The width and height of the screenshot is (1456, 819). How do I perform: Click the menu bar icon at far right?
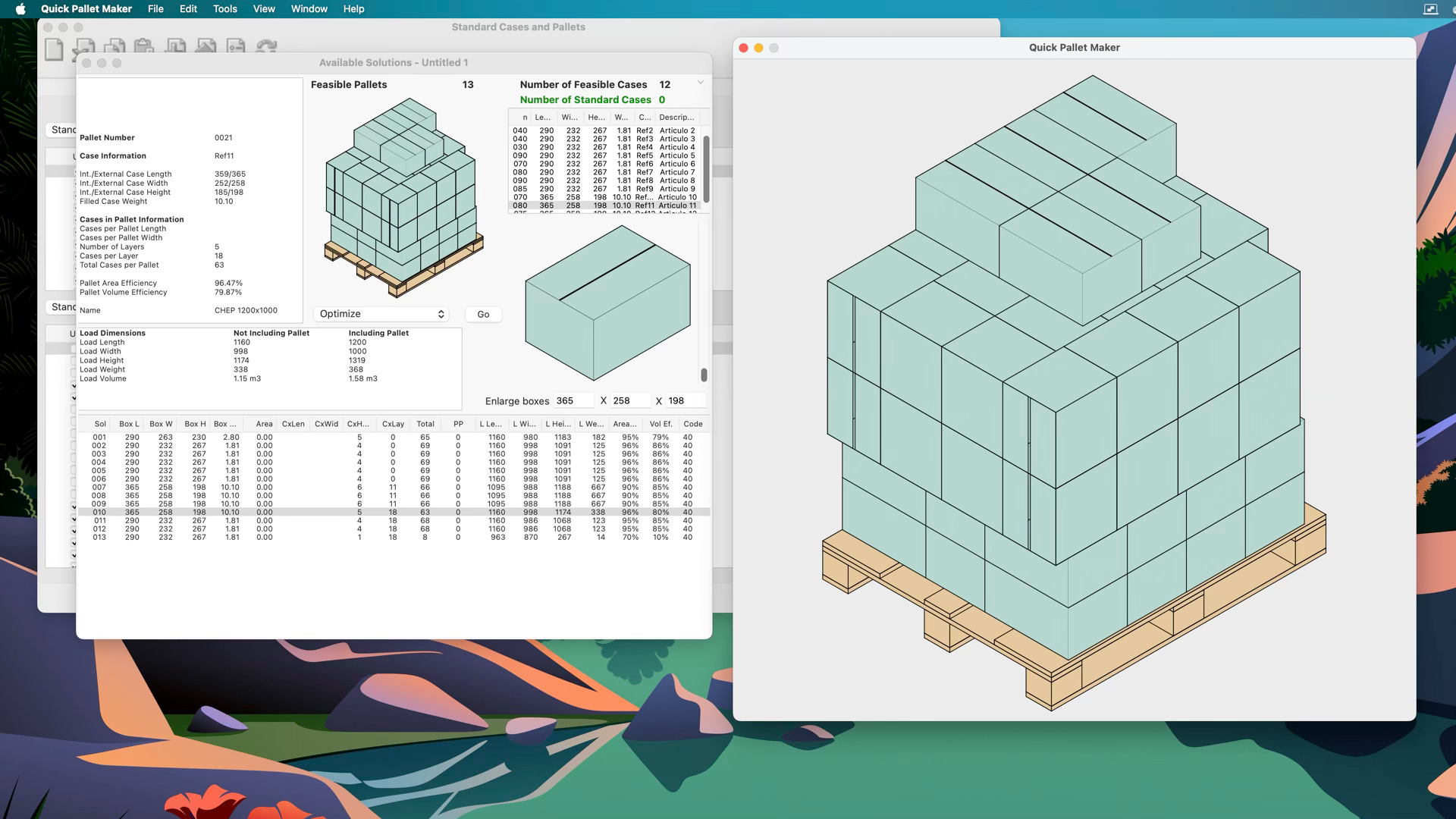point(1430,9)
